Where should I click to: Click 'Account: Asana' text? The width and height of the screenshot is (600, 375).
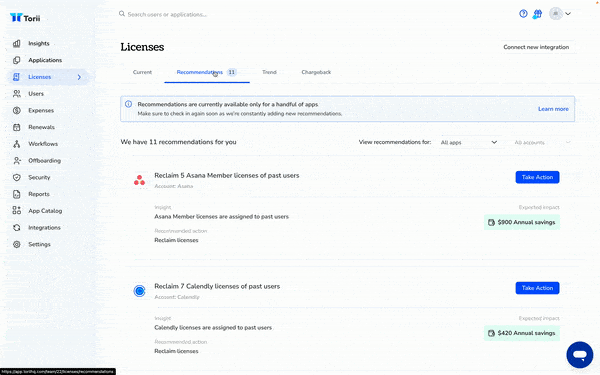click(173, 186)
